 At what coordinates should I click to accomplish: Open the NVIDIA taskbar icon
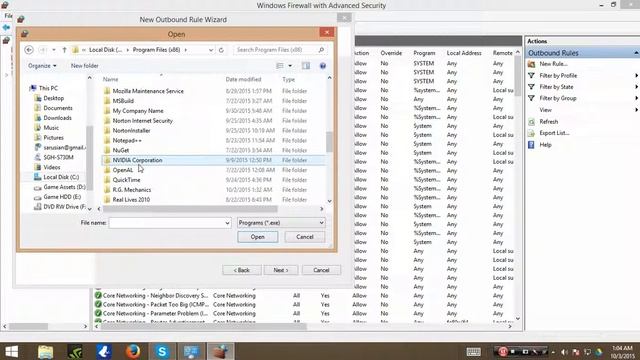pos(75,351)
